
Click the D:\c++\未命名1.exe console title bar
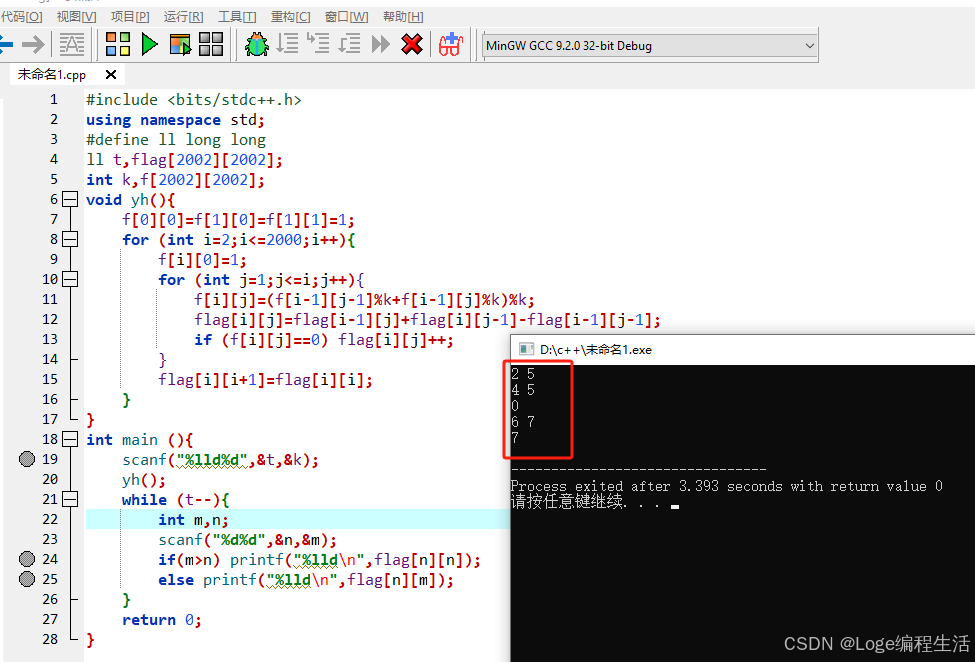pyautogui.click(x=743, y=349)
